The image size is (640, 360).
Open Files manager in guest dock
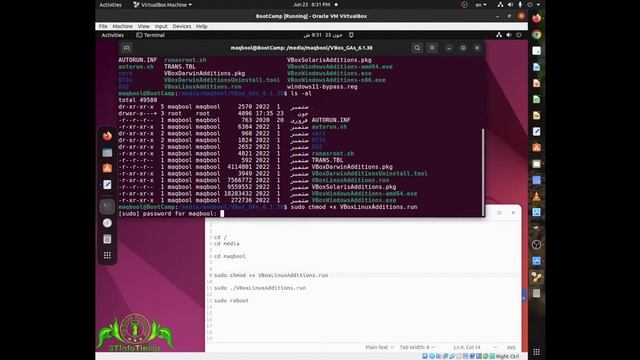coord(107,152)
